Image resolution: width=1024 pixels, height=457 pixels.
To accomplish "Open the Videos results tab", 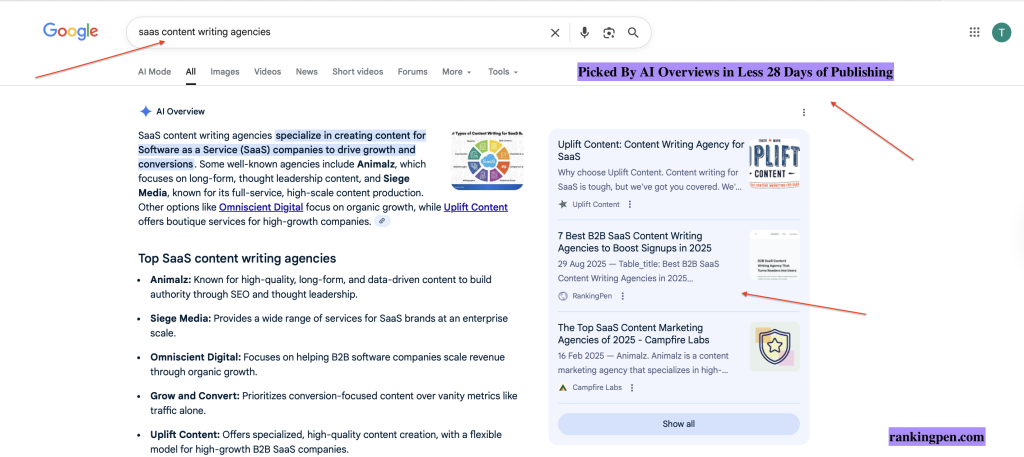I will 267,72.
